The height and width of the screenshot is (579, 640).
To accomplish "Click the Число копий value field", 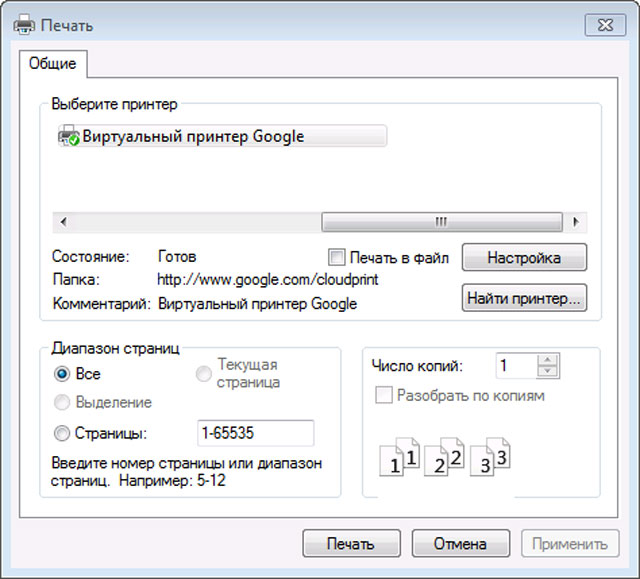I will (x=516, y=366).
